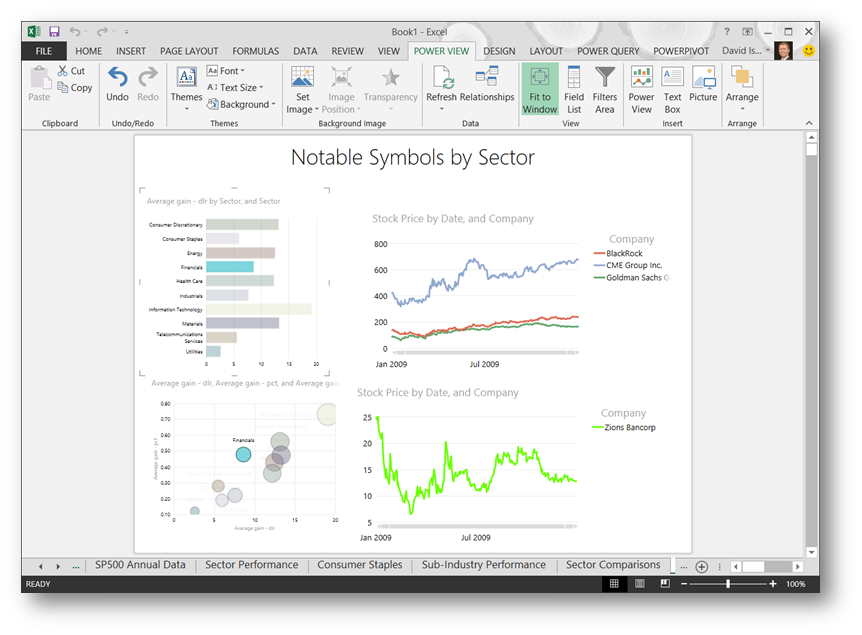Screen dimensions: 862x635
Task: Click the Excel application logo icon
Action: [34, 31]
